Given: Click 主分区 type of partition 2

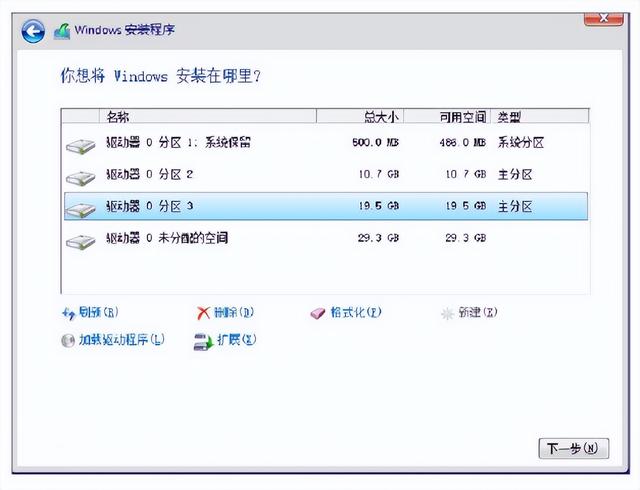Looking at the screenshot, I should coord(515,174).
